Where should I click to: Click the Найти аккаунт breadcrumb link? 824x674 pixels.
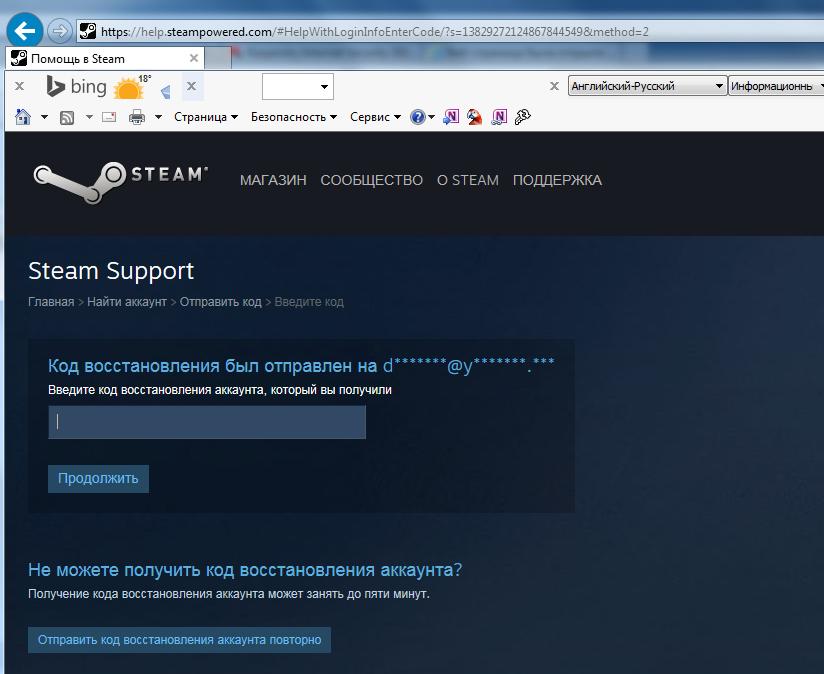click(127, 302)
